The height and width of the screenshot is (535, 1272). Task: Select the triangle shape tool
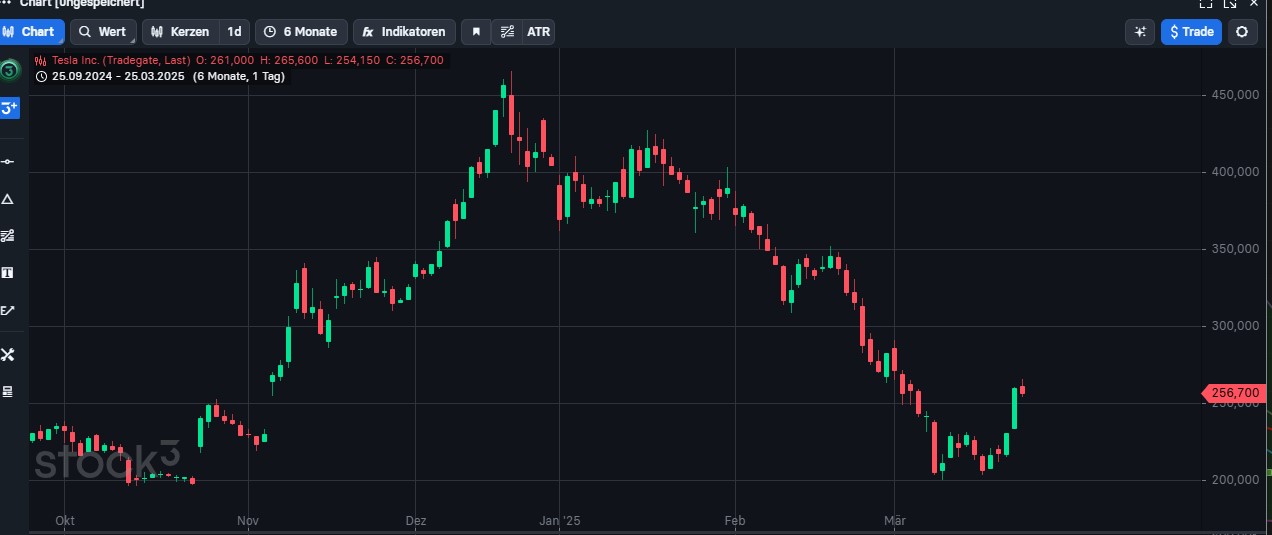8,199
